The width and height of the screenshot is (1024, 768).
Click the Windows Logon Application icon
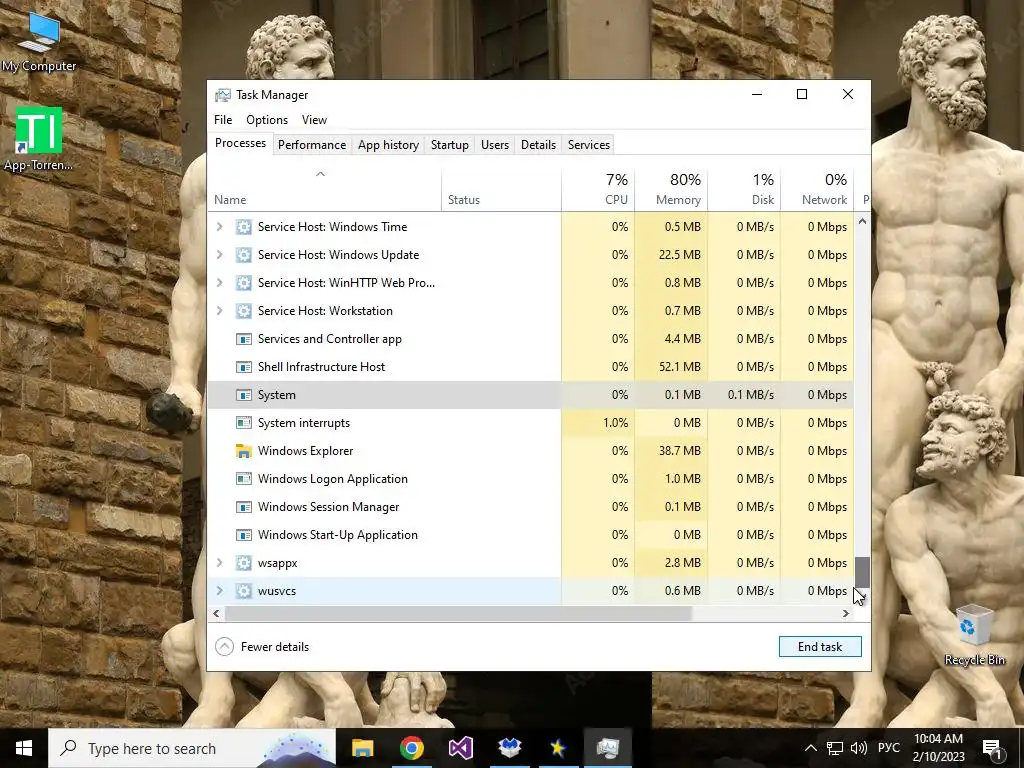[x=244, y=479]
